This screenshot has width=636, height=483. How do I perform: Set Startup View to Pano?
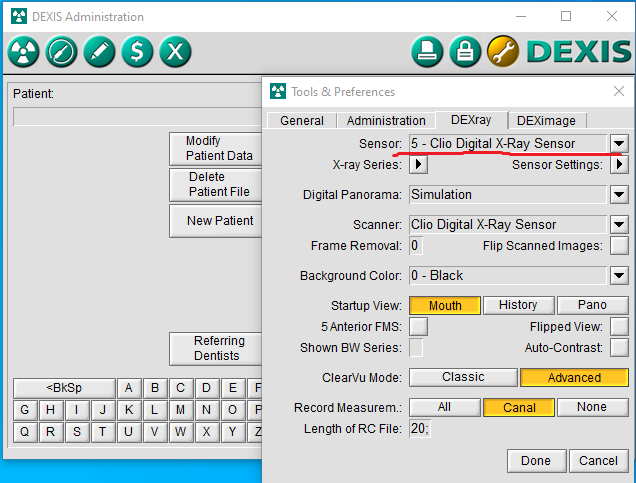point(592,305)
